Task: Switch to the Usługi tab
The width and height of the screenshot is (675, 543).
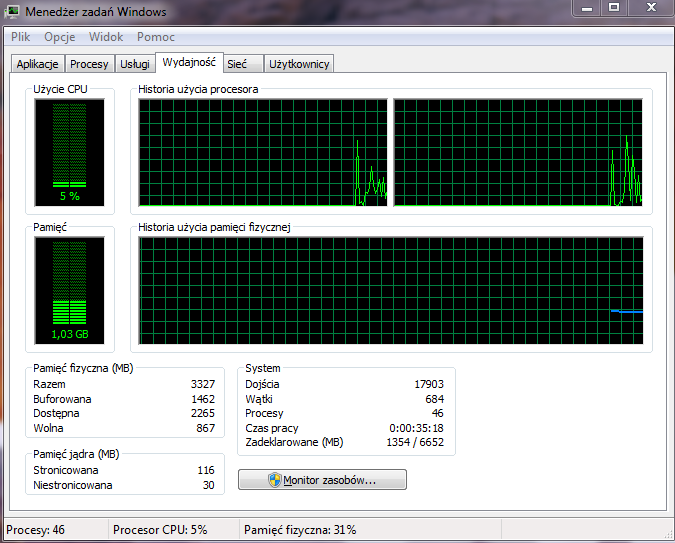Action: (x=135, y=64)
